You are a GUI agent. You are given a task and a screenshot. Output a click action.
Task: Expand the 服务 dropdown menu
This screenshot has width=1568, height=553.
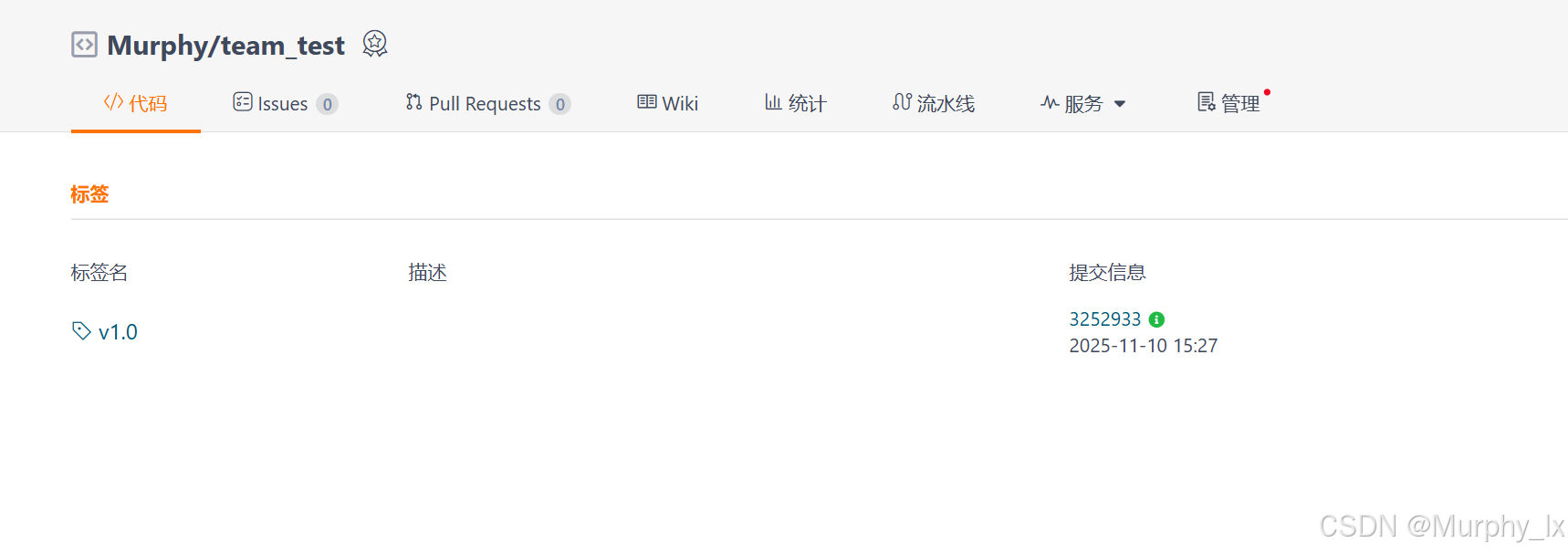pos(1083,103)
